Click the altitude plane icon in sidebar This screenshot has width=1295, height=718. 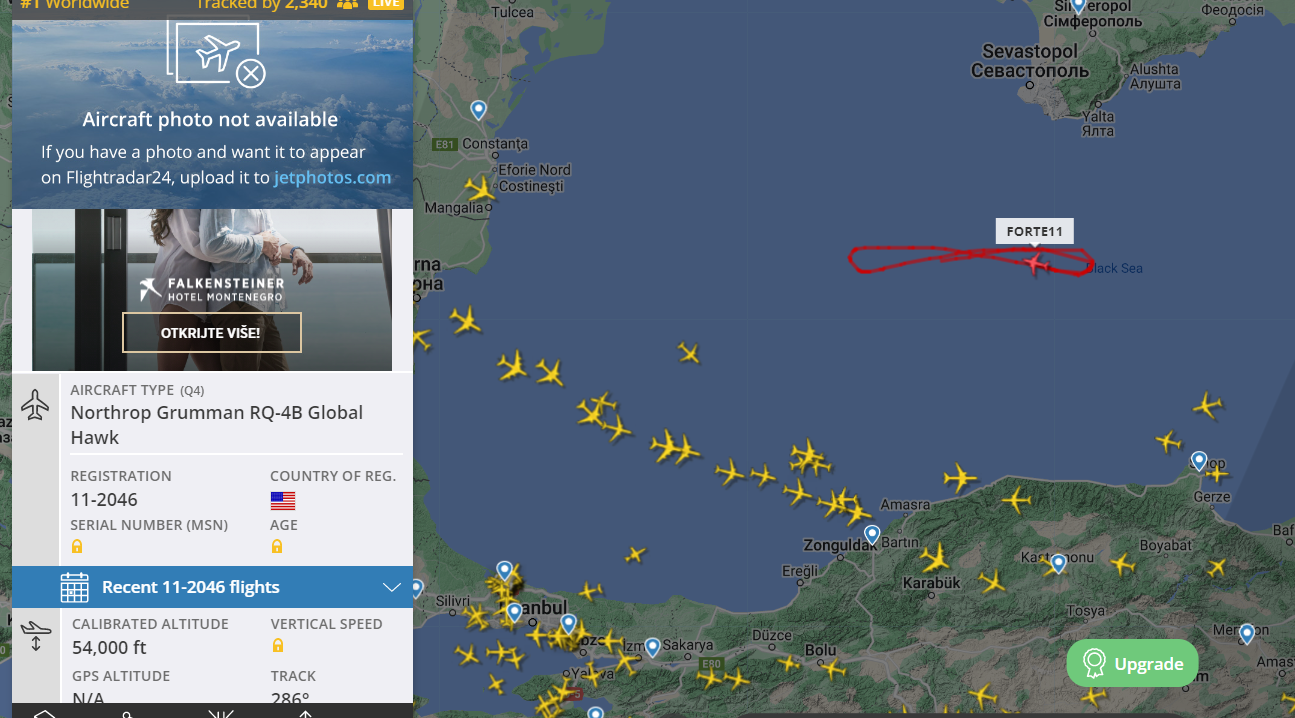coord(36,636)
